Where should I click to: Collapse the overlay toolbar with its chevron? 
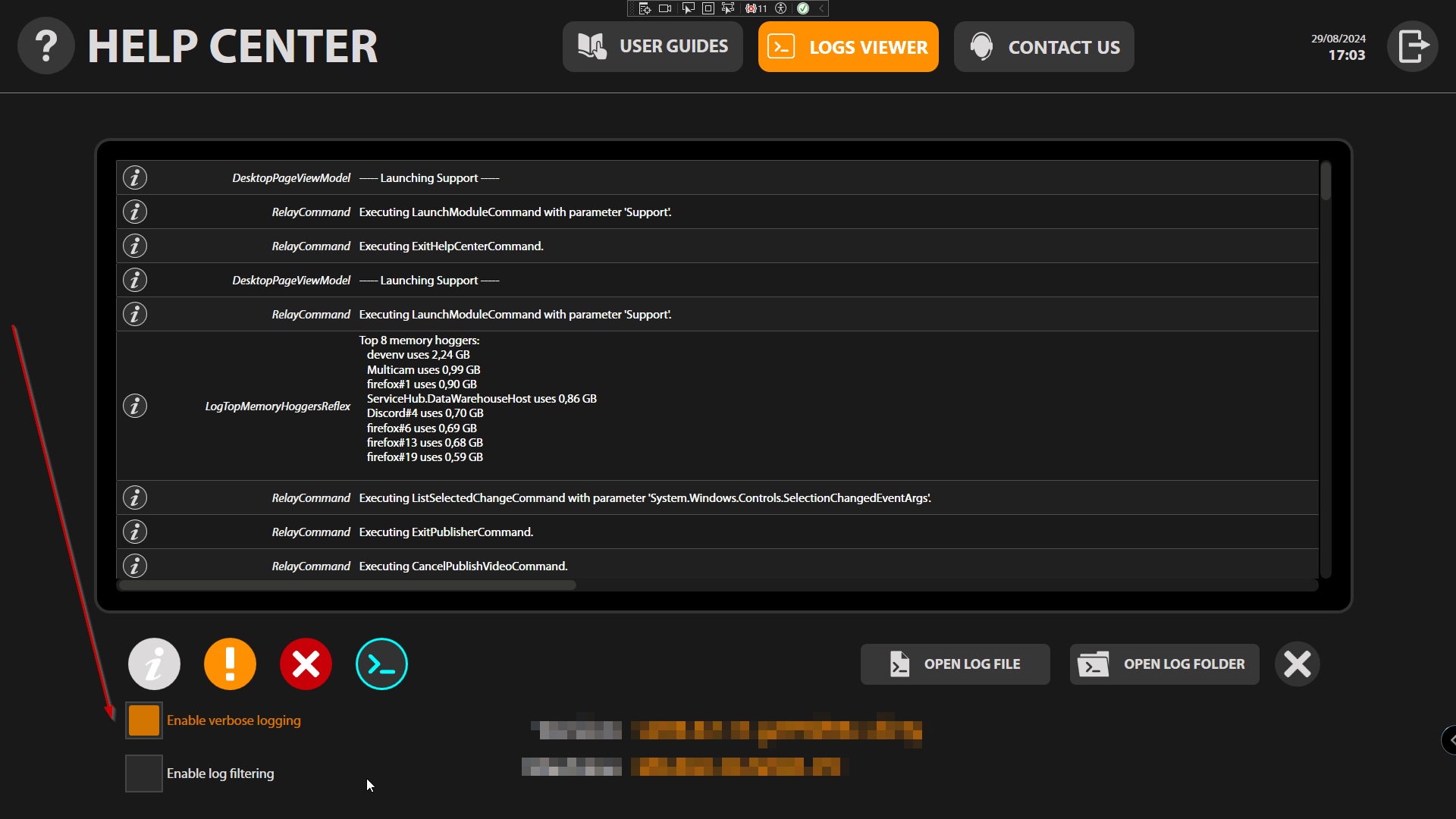point(820,8)
